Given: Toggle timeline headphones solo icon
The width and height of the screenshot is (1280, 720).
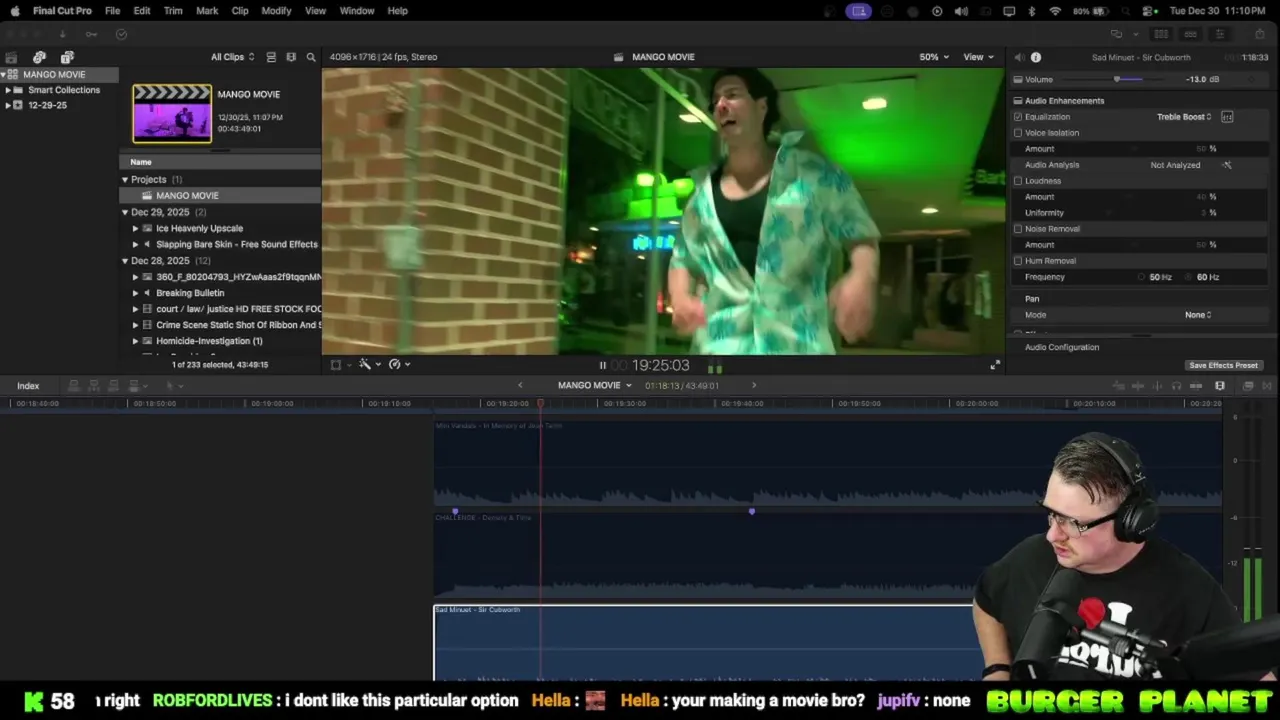Looking at the screenshot, I should click(1176, 386).
